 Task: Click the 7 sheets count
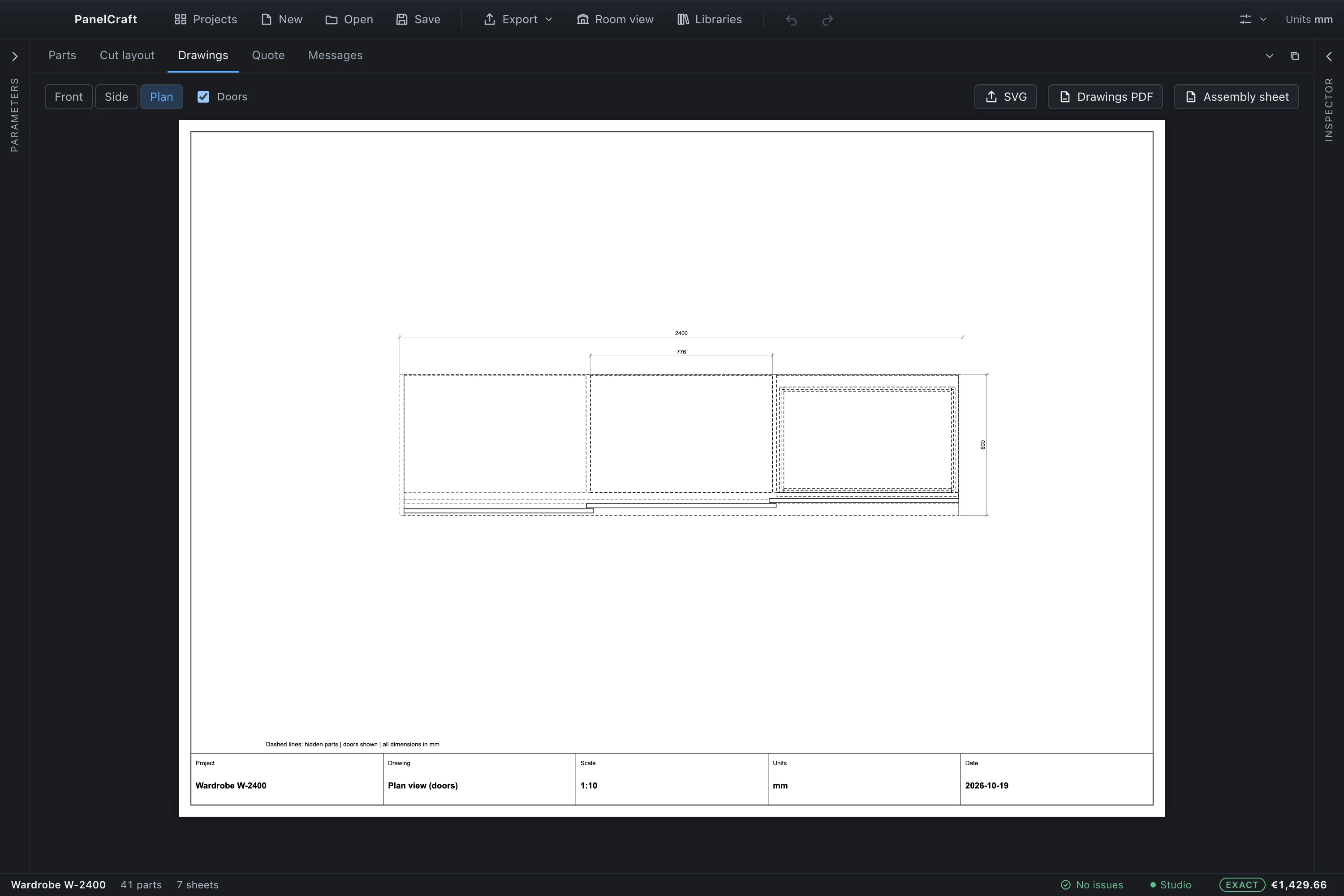(197, 884)
